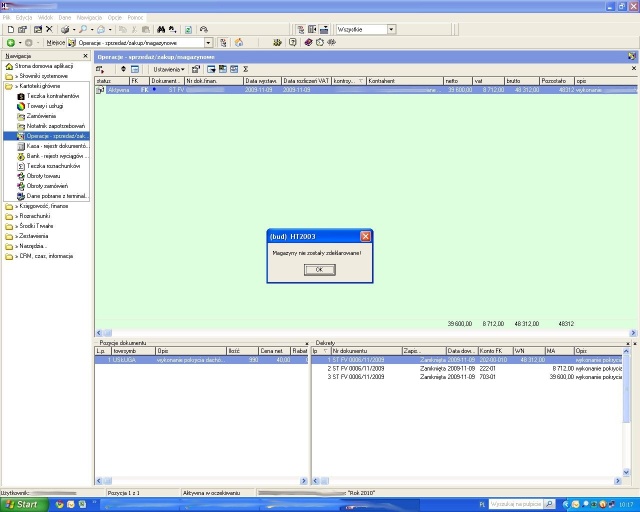Click the up-down sort arrows icon

tap(123, 69)
